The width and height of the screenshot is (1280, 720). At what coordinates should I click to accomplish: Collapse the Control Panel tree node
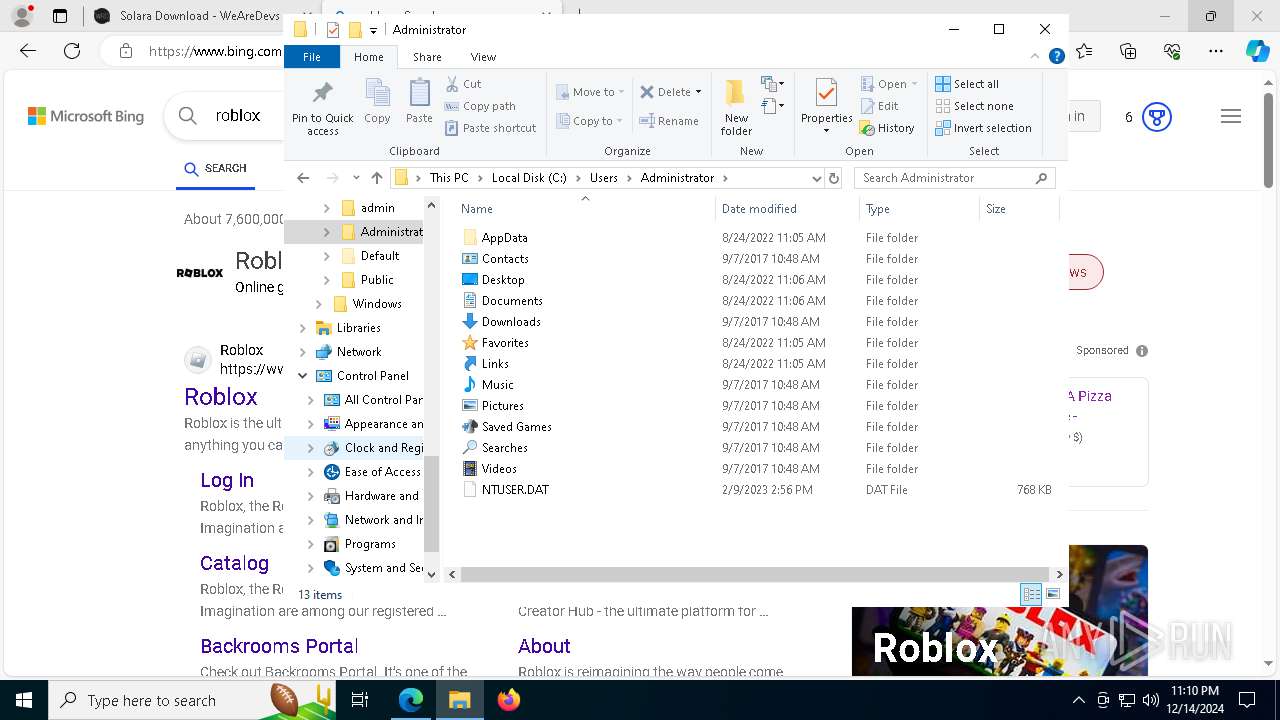[302, 376]
